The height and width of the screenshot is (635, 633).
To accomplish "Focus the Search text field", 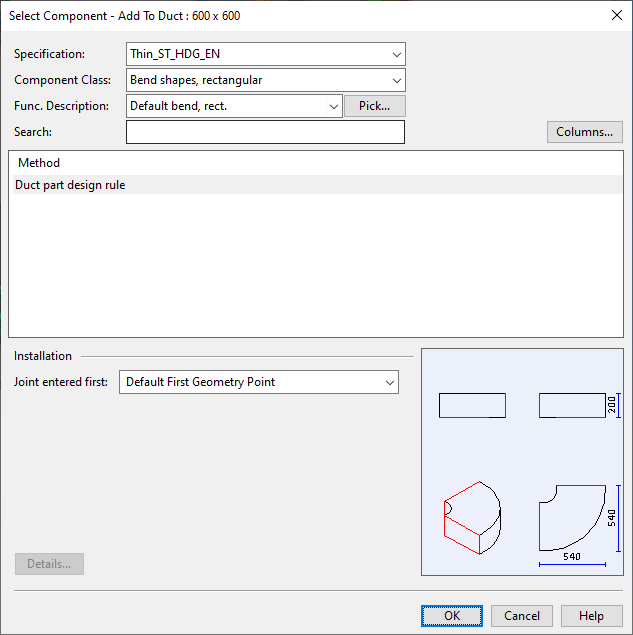I will point(265,132).
